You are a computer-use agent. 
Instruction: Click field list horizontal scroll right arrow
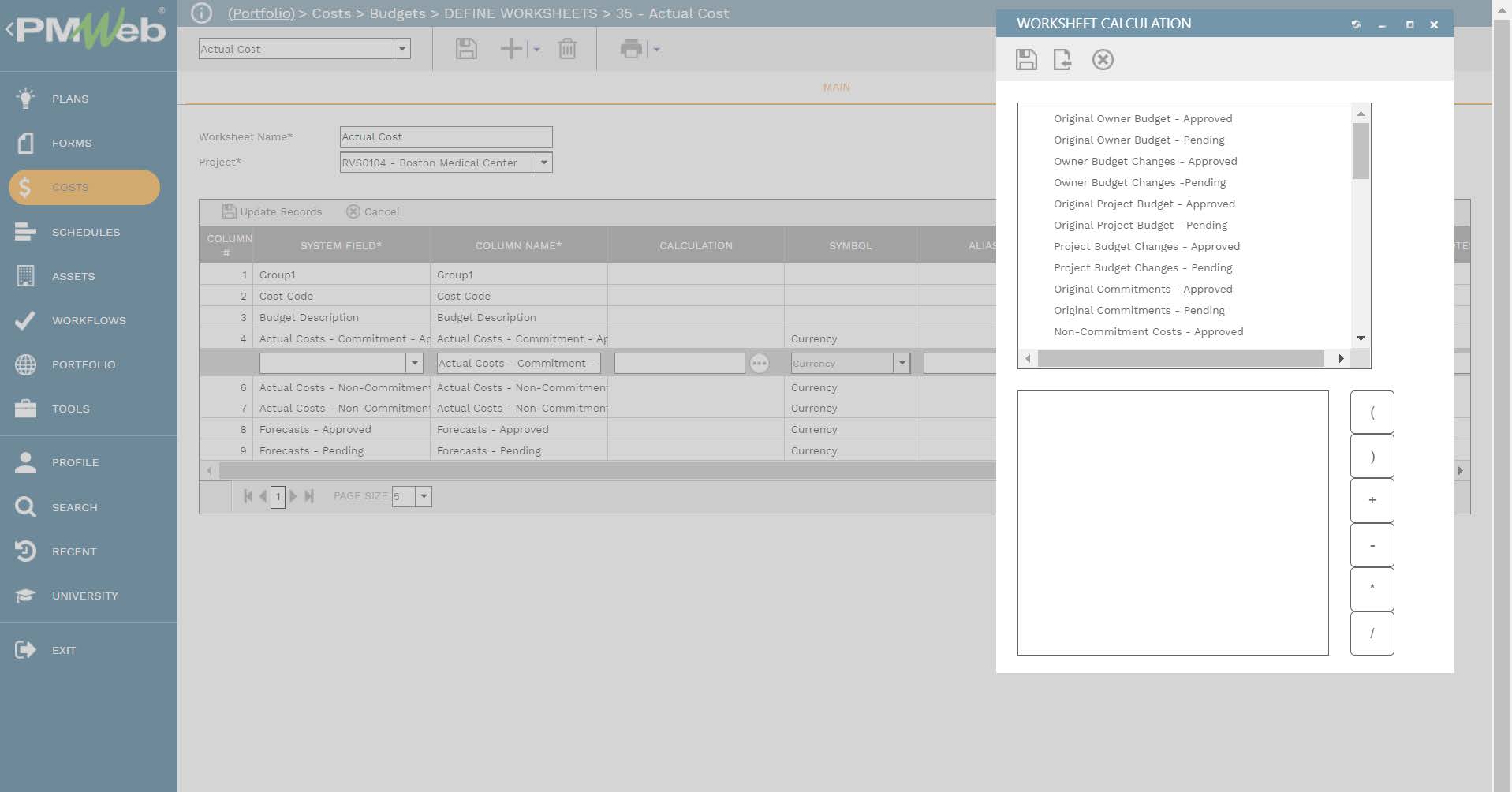1341,359
